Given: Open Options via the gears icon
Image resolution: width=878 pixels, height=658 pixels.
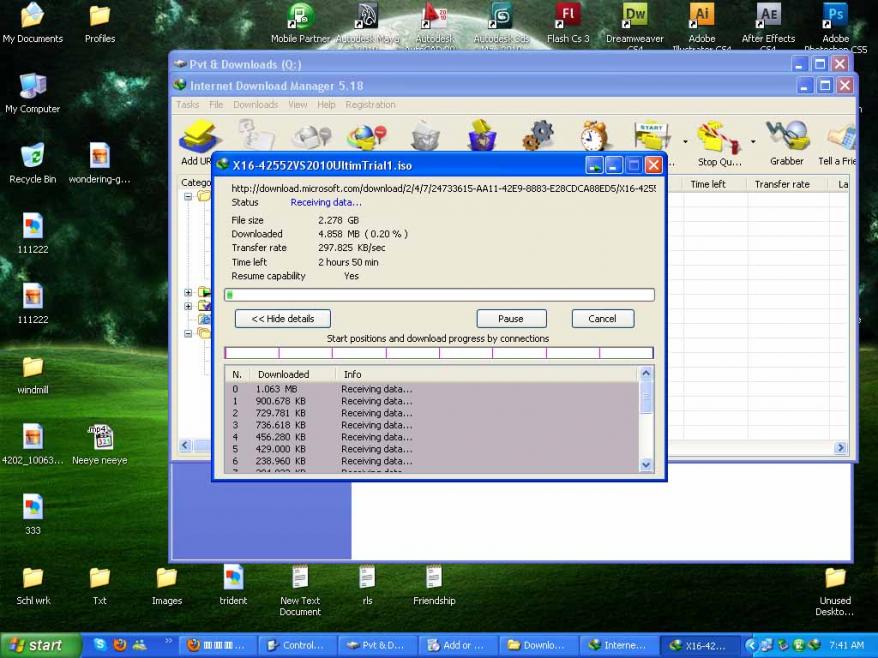Looking at the screenshot, I should click(538, 136).
